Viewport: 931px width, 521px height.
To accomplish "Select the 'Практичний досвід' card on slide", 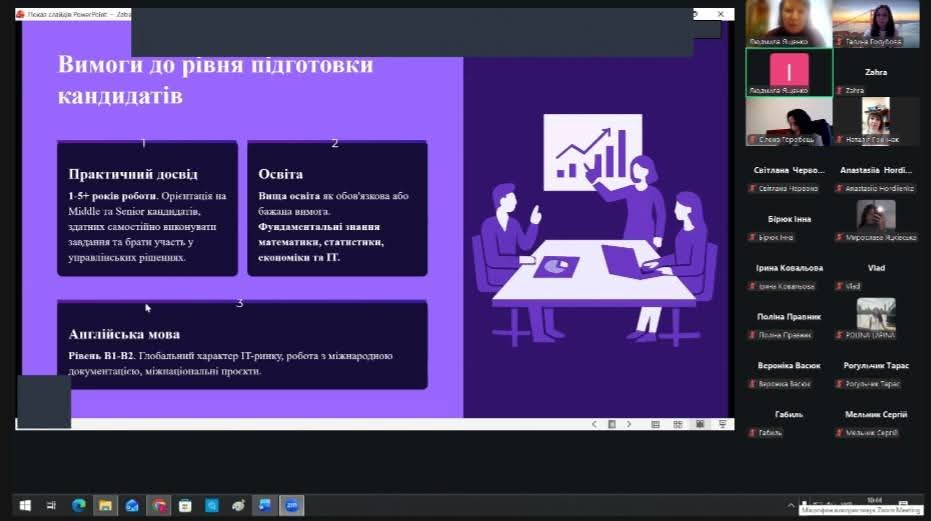I will tap(147, 209).
